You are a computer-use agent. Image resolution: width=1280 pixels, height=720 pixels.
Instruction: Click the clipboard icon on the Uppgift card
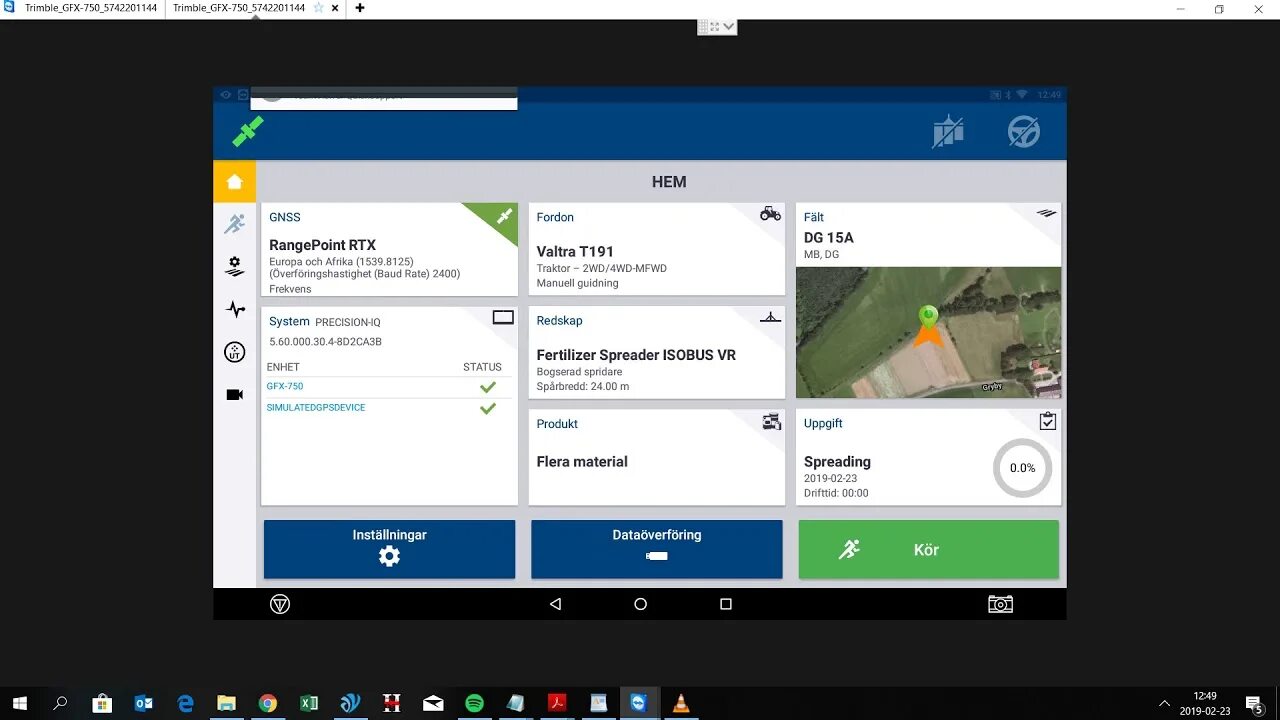pyautogui.click(x=1047, y=421)
